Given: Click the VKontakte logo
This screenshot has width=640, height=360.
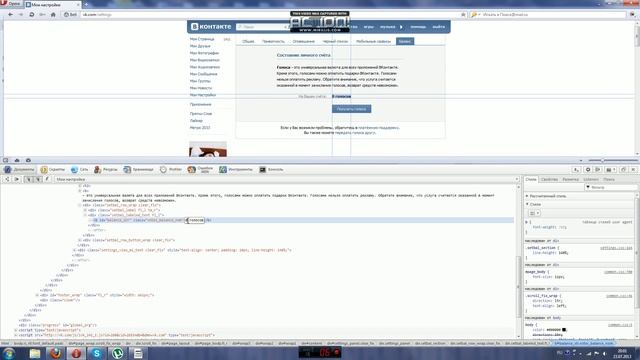Looking at the screenshot, I should (x=211, y=27).
